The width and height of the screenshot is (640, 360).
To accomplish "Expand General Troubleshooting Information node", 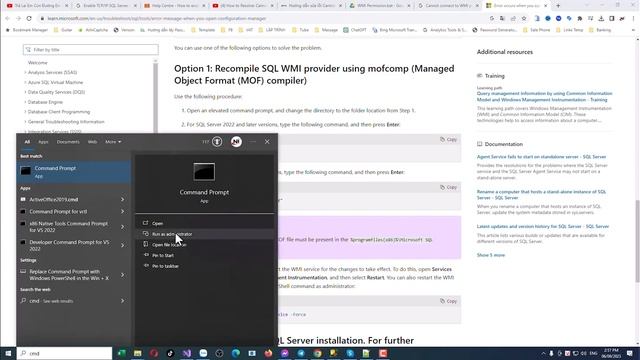I will (x=25, y=122).
